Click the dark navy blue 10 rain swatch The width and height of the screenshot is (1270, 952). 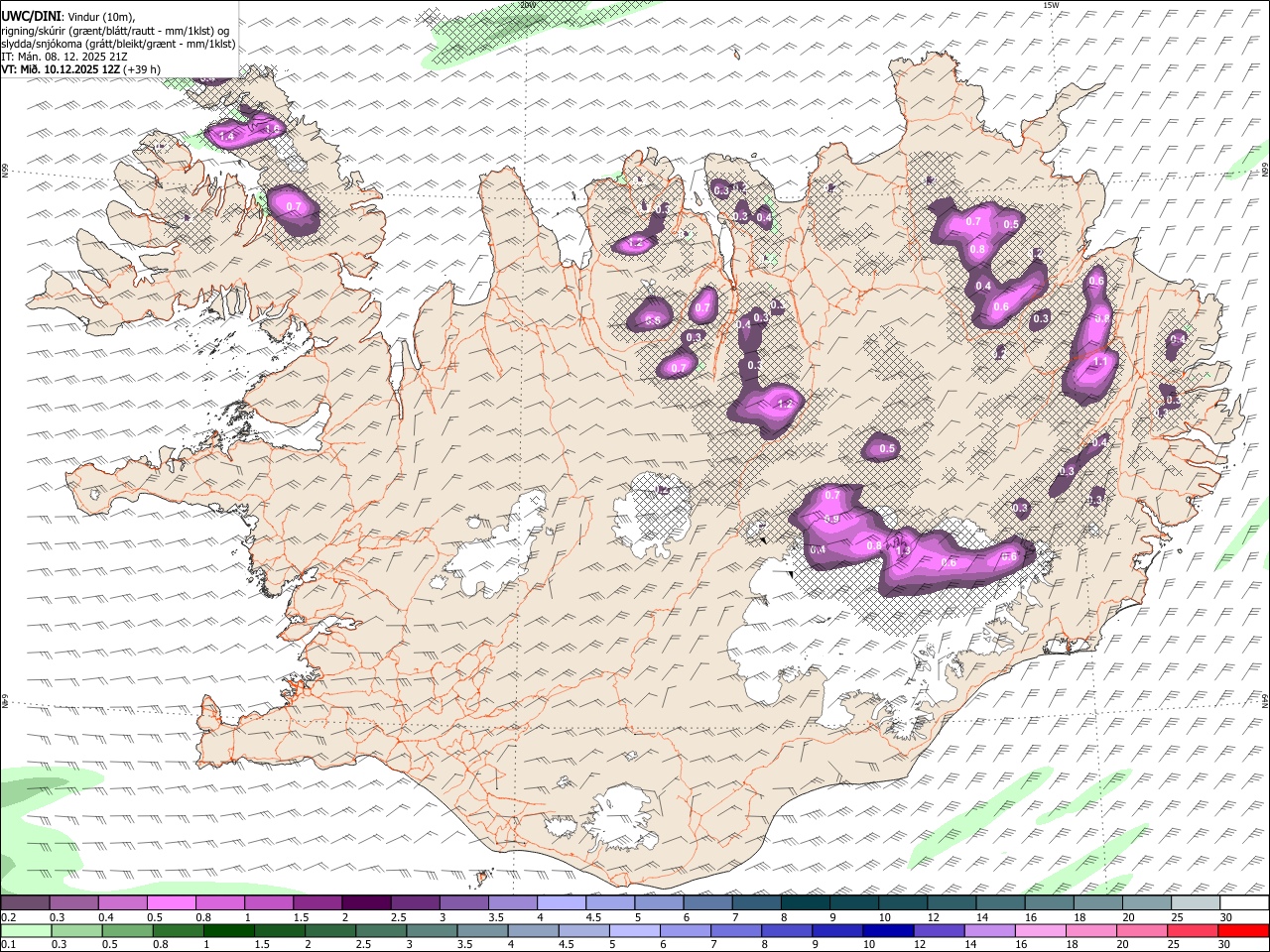888,930
